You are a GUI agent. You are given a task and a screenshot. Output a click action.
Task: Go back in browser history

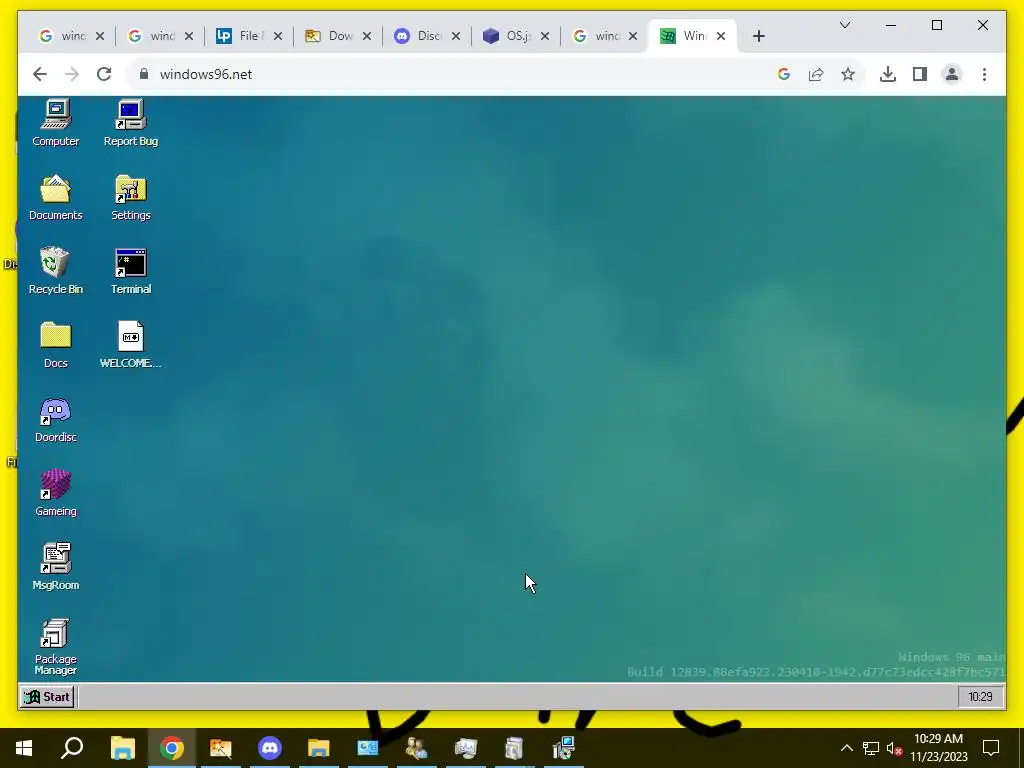pyautogui.click(x=40, y=74)
